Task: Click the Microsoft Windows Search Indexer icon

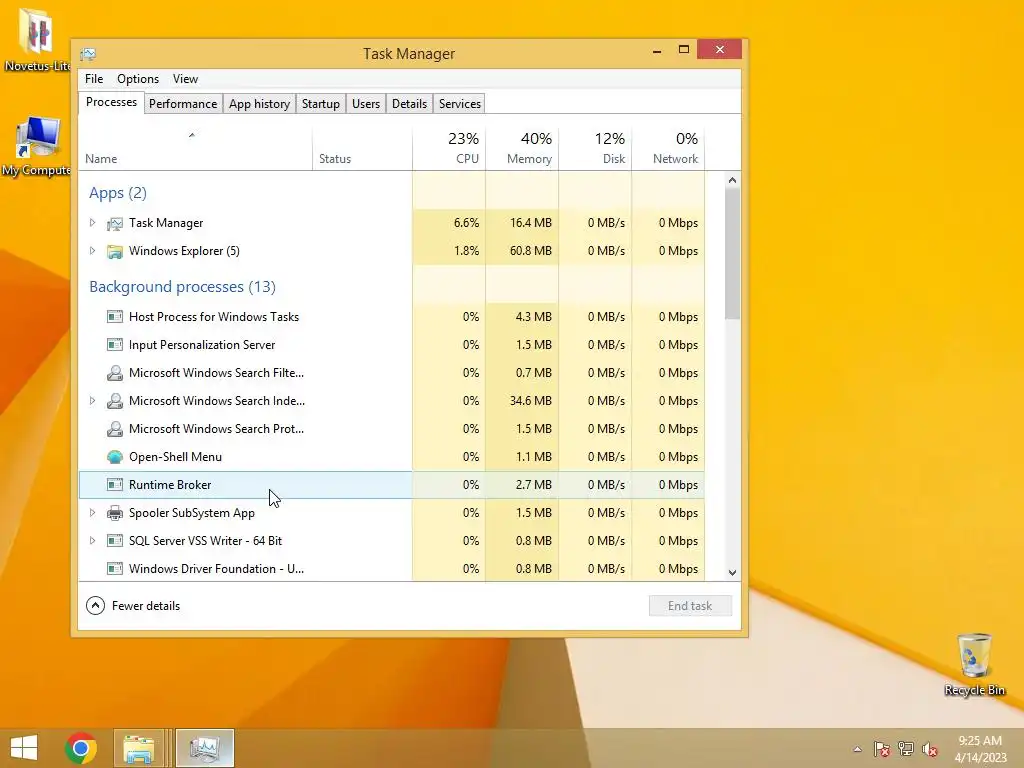Action: click(115, 401)
